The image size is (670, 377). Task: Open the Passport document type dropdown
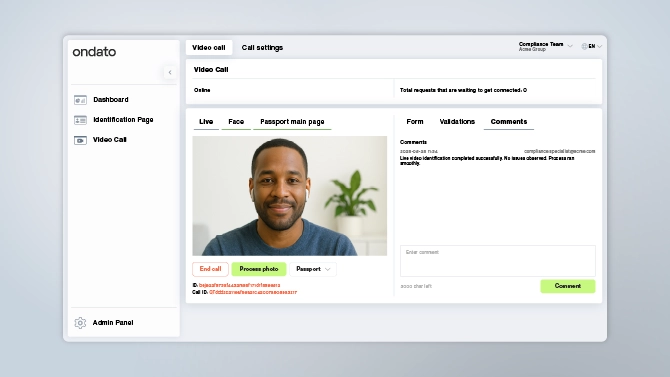(x=313, y=269)
